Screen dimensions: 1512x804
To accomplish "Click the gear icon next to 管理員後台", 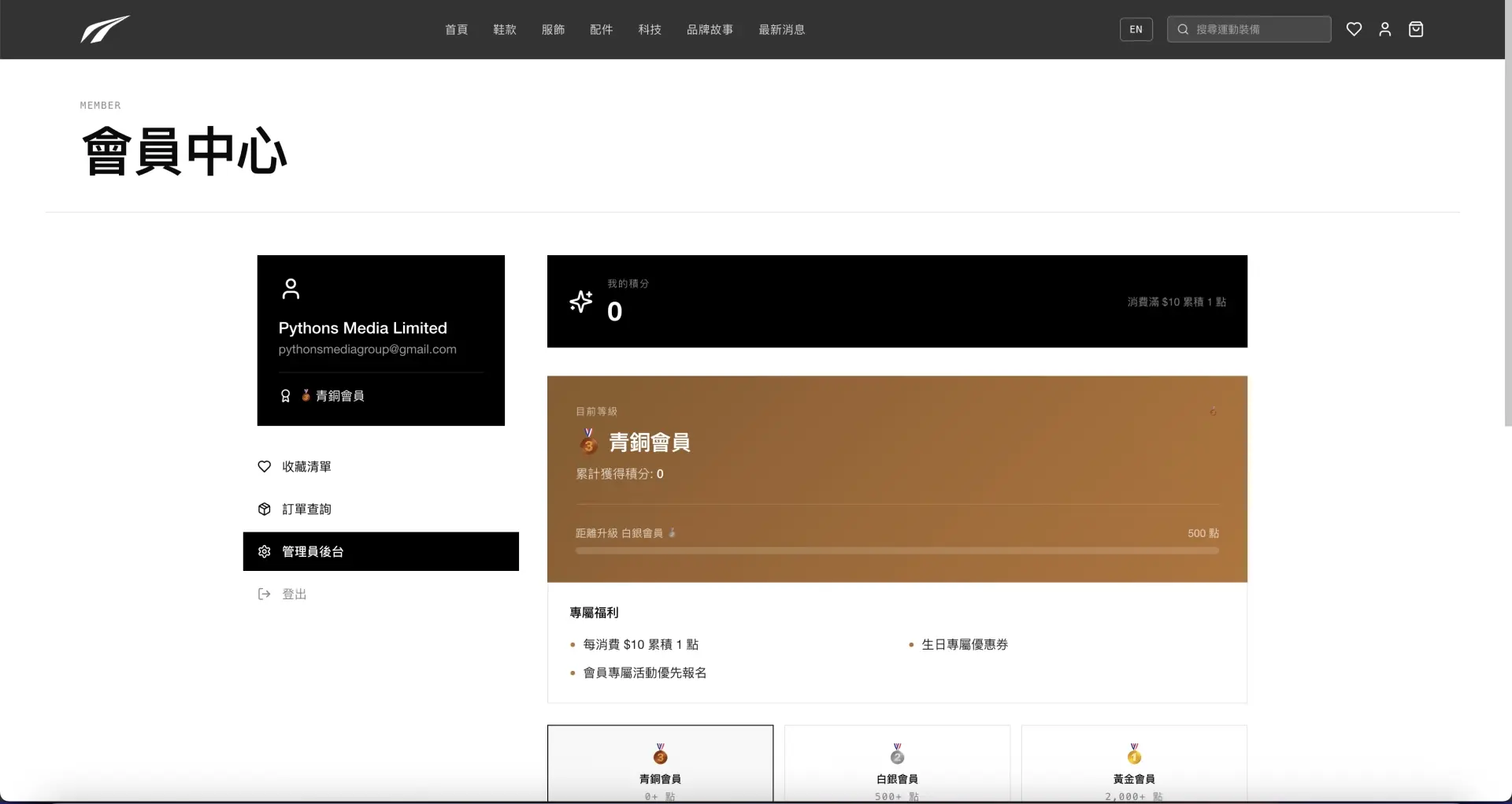I will click(x=264, y=551).
